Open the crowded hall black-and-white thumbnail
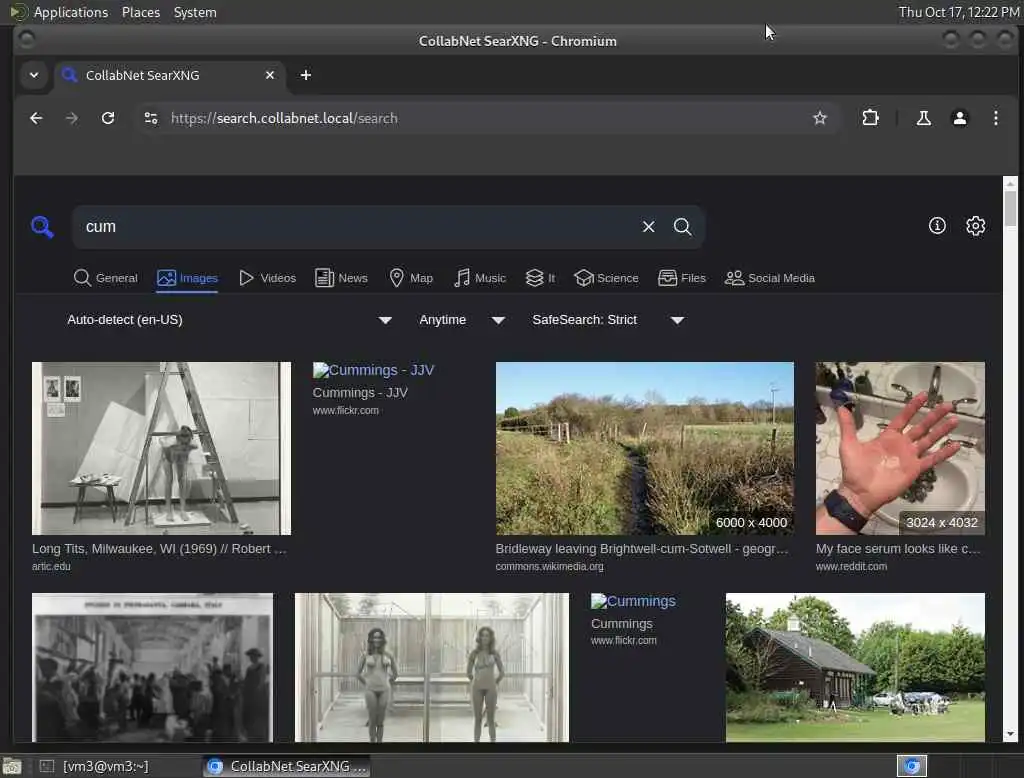Screen dimensions: 1024x778 [152, 667]
